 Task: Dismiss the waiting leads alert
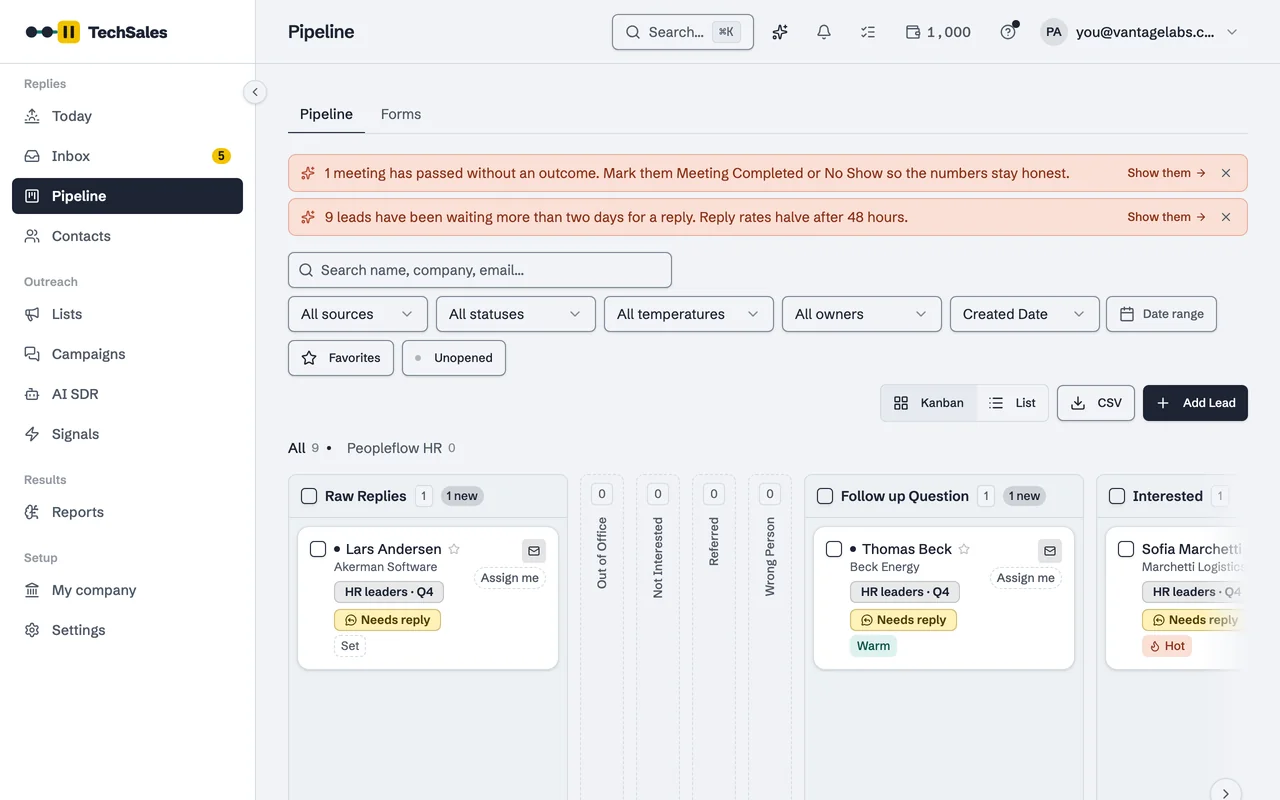tap(1226, 217)
